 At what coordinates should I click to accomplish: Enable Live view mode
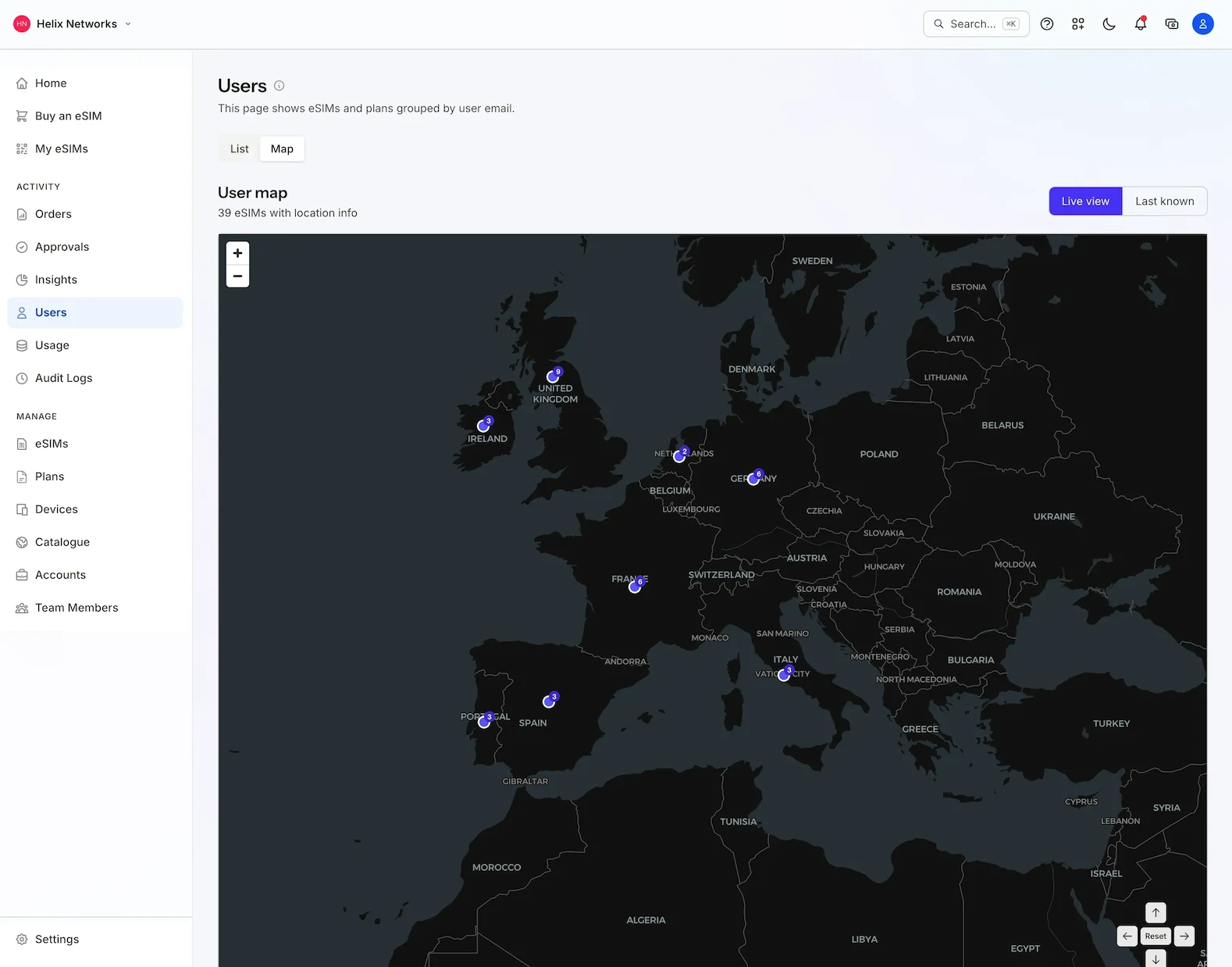coord(1085,202)
